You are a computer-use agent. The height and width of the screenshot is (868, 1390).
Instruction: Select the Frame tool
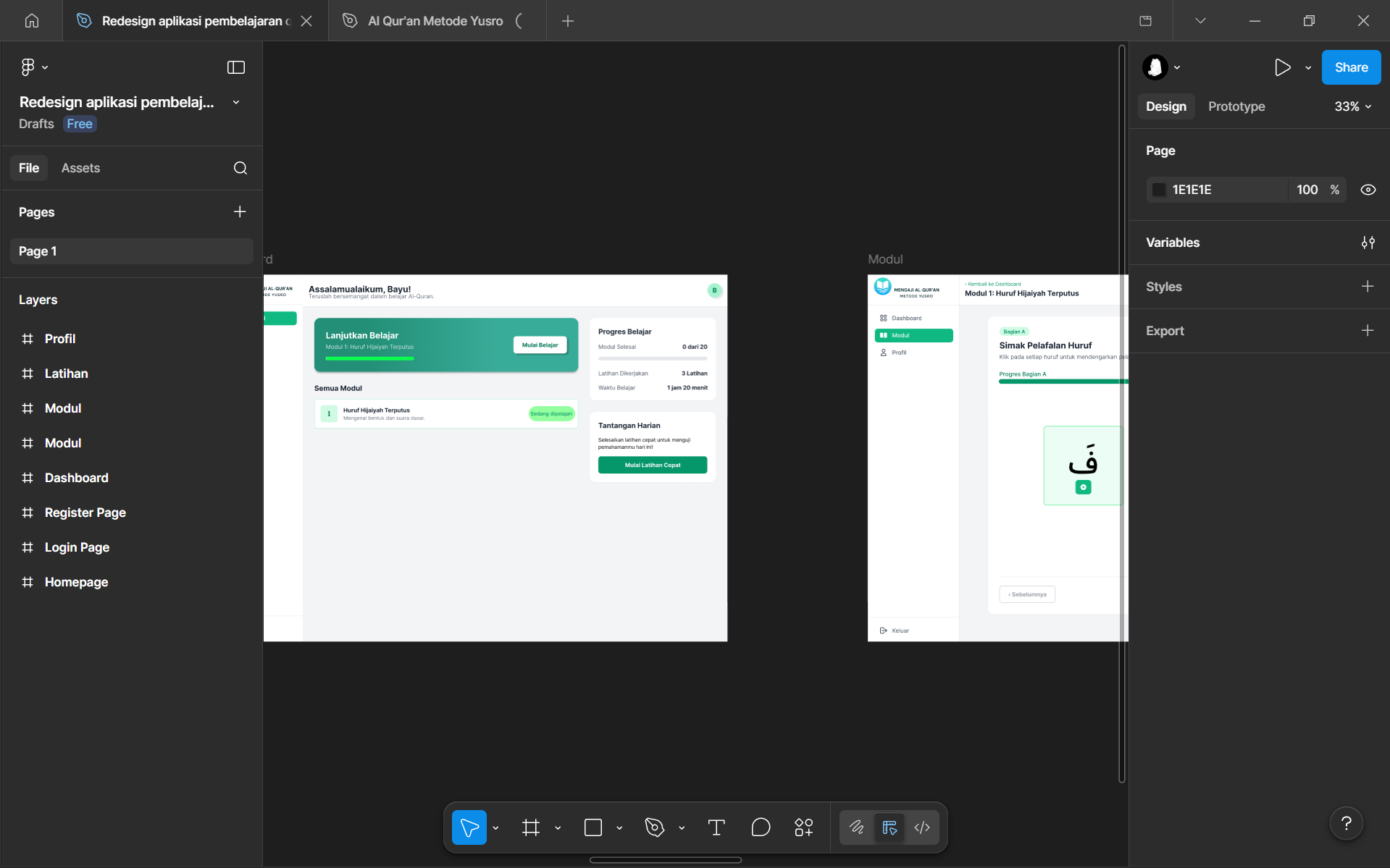coord(531,827)
